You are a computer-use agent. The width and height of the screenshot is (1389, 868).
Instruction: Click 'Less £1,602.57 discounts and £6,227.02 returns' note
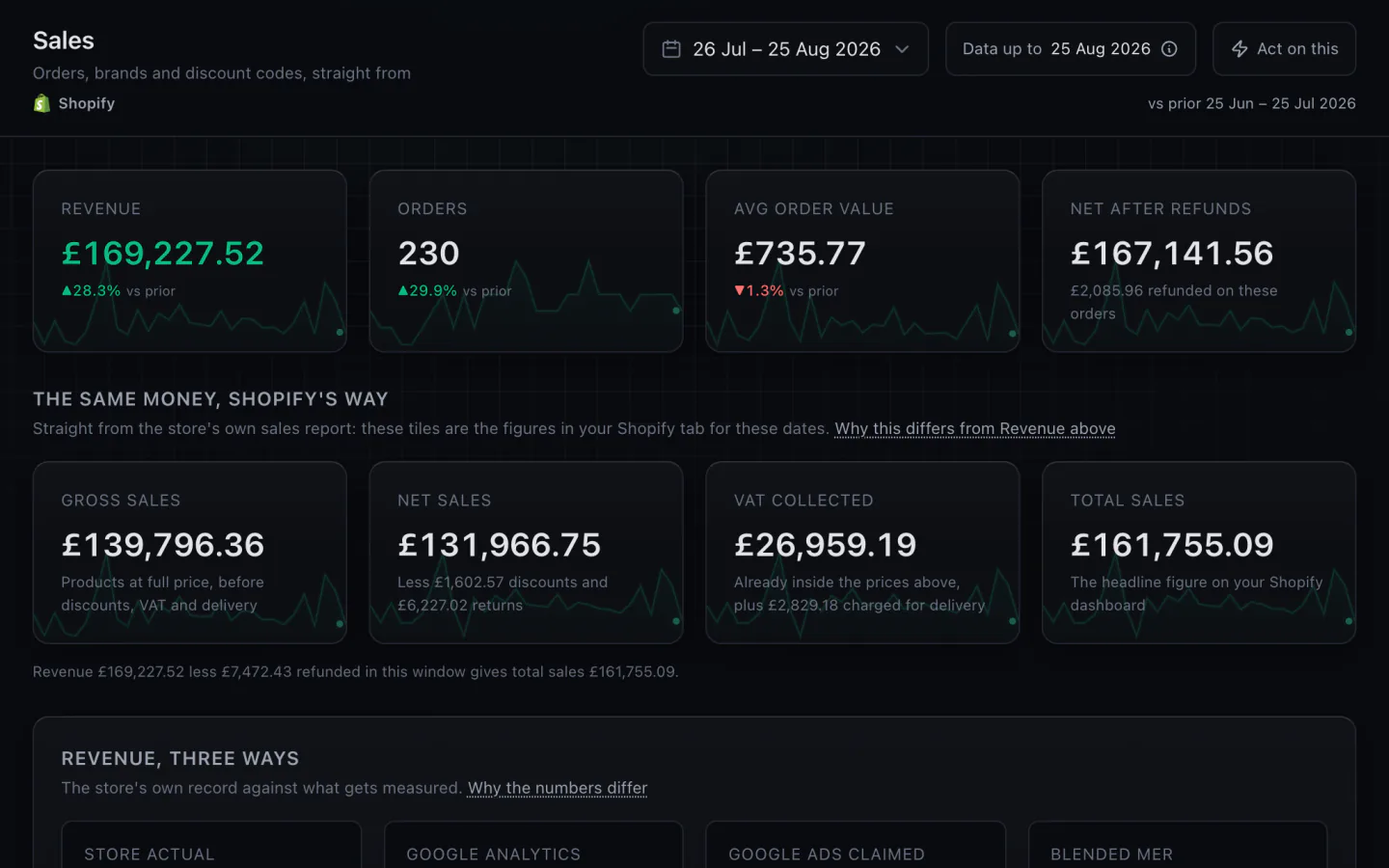click(x=503, y=594)
